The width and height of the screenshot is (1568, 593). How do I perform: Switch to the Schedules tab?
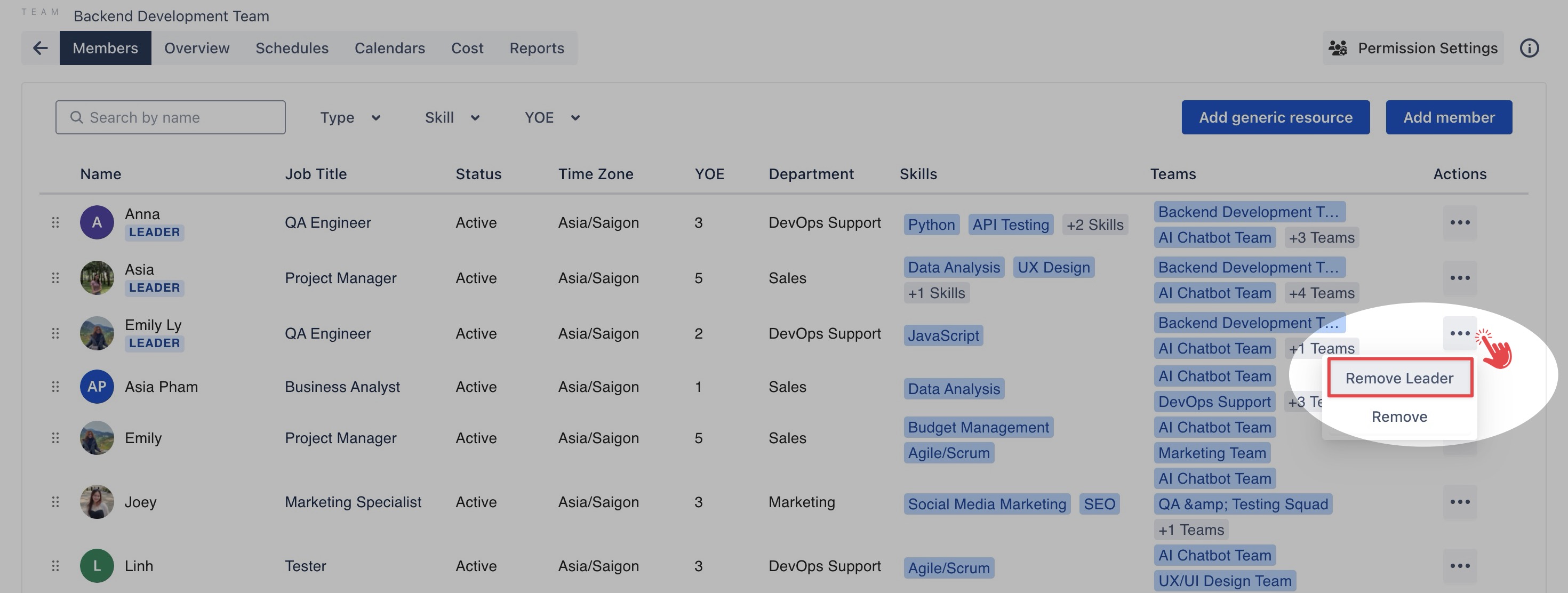(292, 48)
